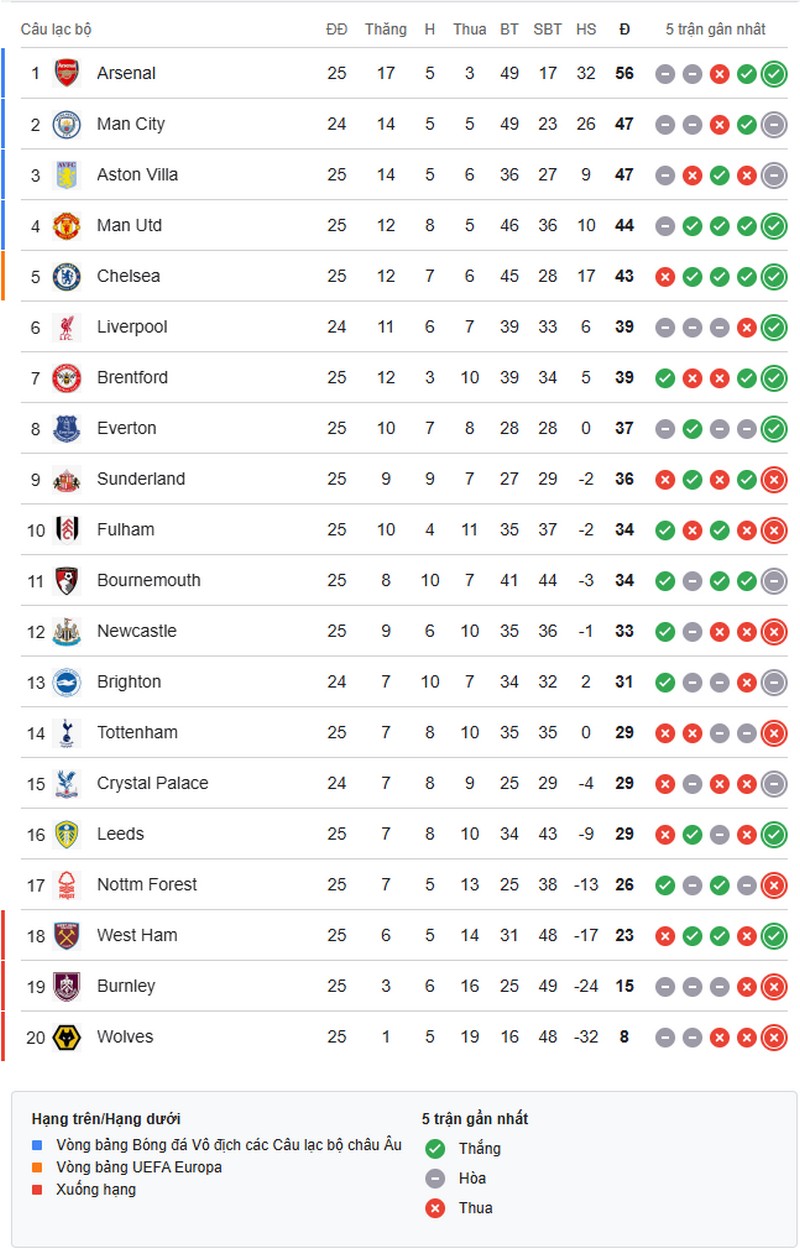Click the Chelsea club logo

pos(67,276)
